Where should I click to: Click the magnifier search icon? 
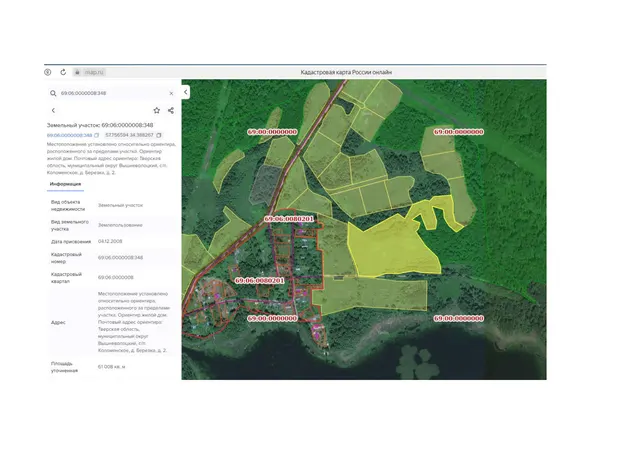click(x=53, y=93)
